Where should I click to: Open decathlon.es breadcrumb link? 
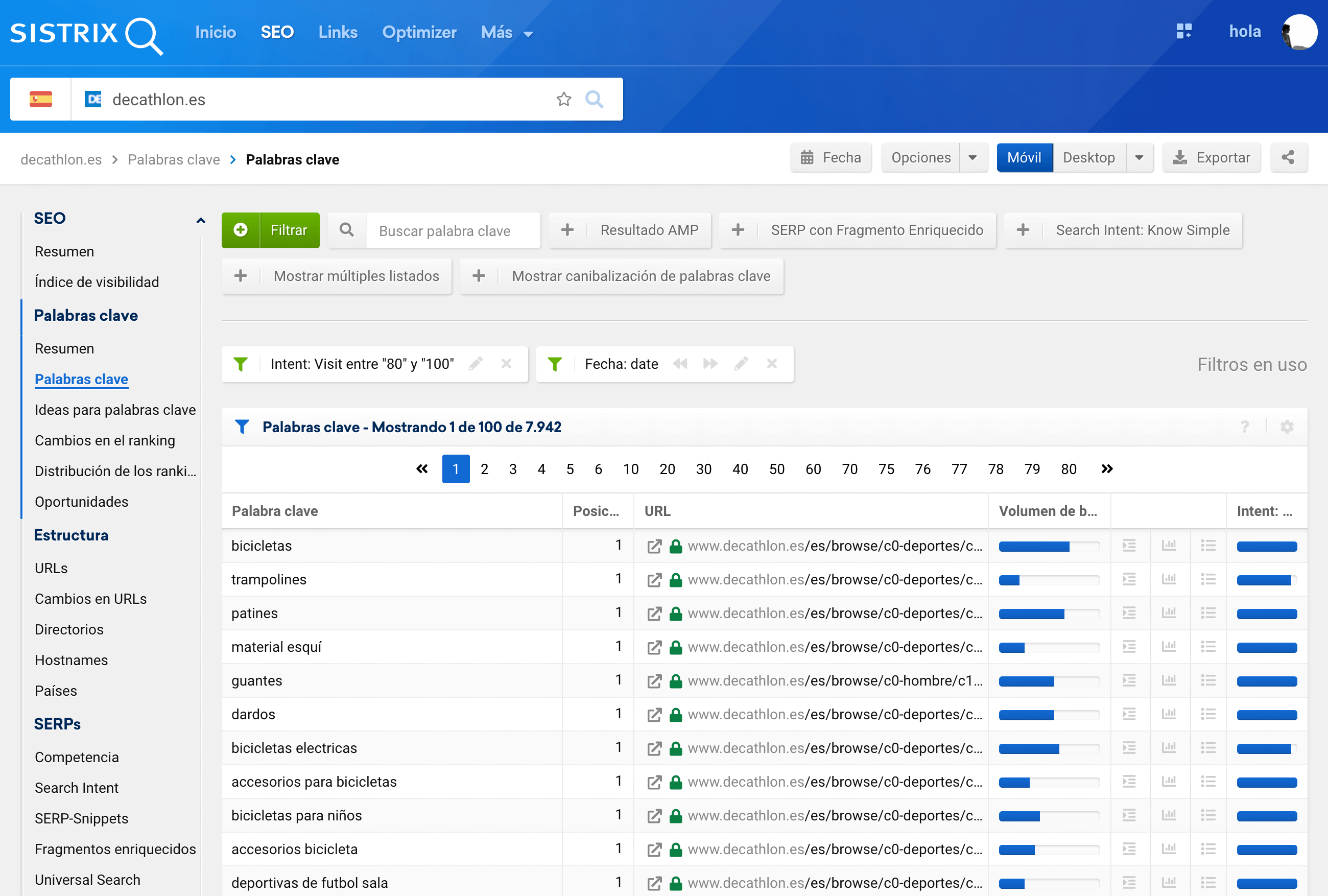click(61, 160)
